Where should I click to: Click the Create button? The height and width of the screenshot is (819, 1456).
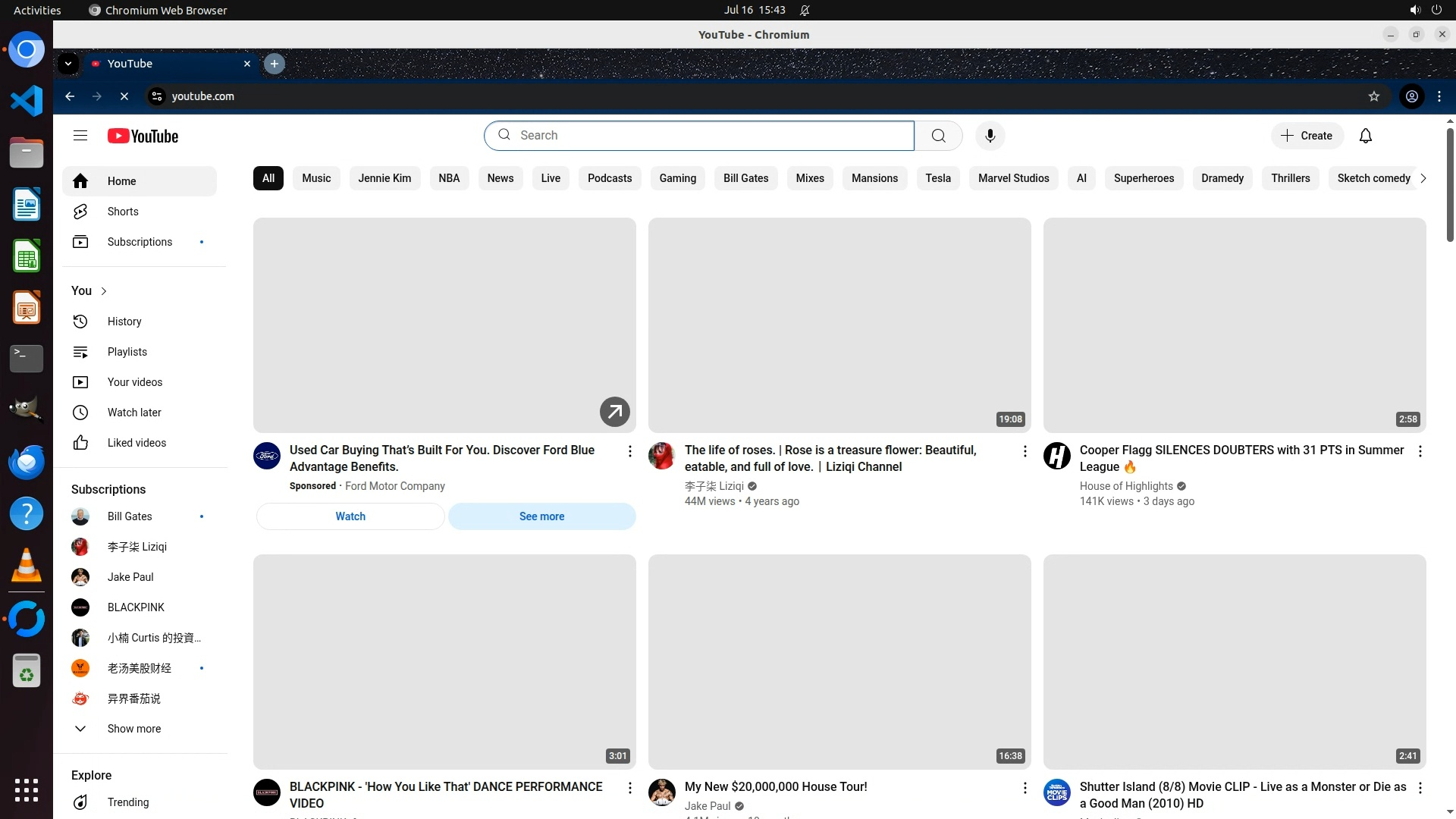[x=1307, y=136]
